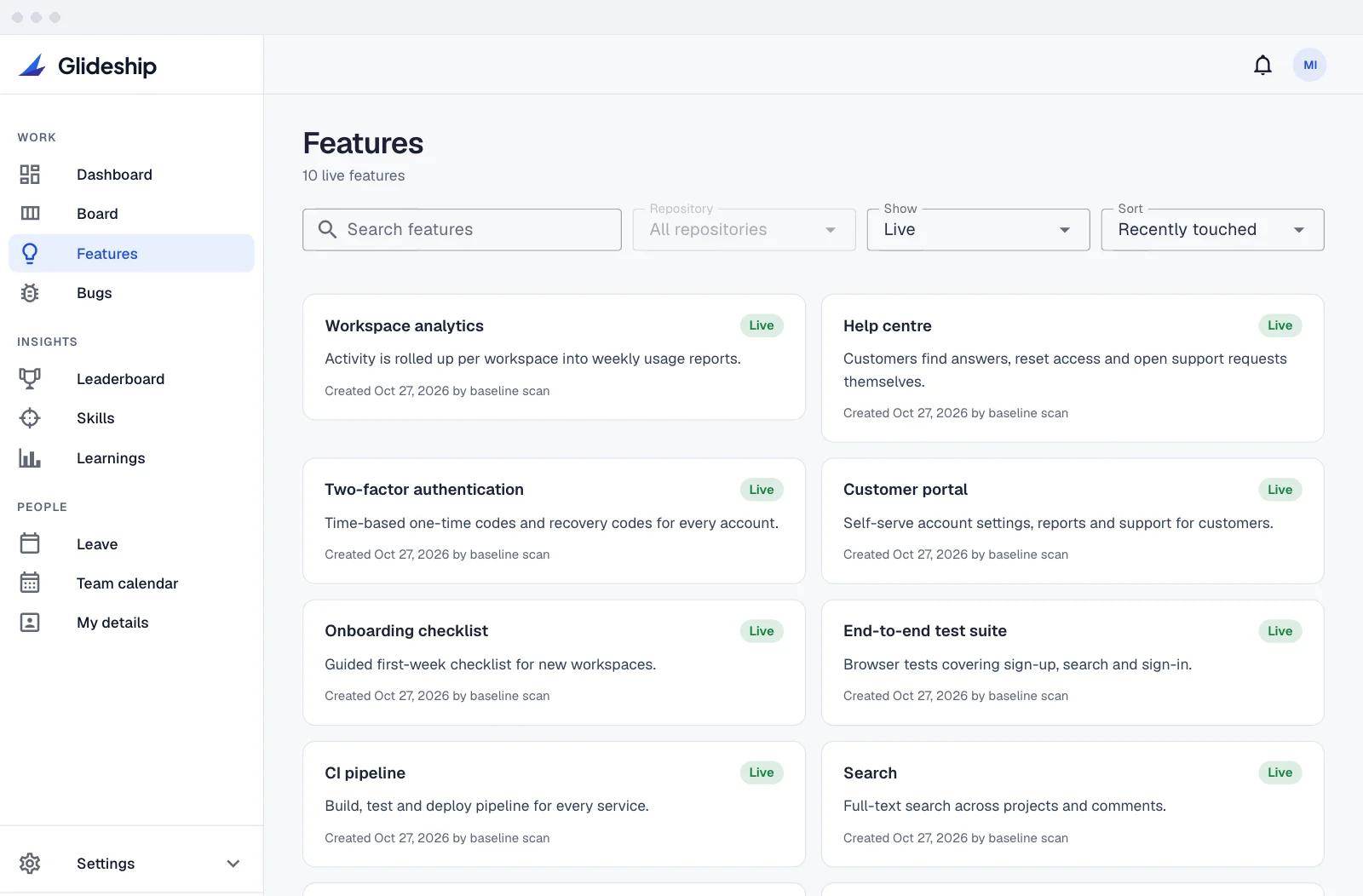Click Live badge on Help centre

pyautogui.click(x=1280, y=325)
